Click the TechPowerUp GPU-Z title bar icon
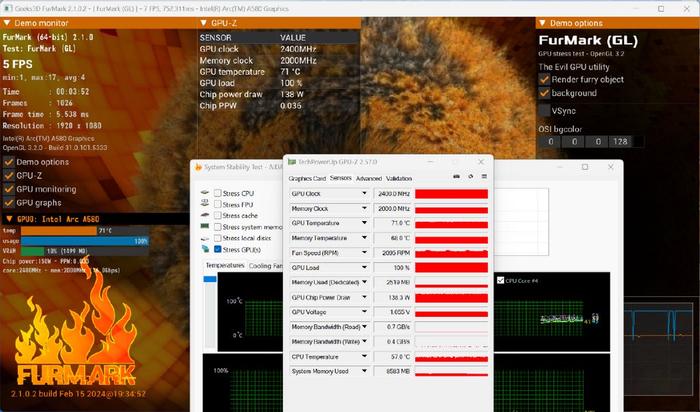Viewport: 700px width, 412px height. pos(292,162)
